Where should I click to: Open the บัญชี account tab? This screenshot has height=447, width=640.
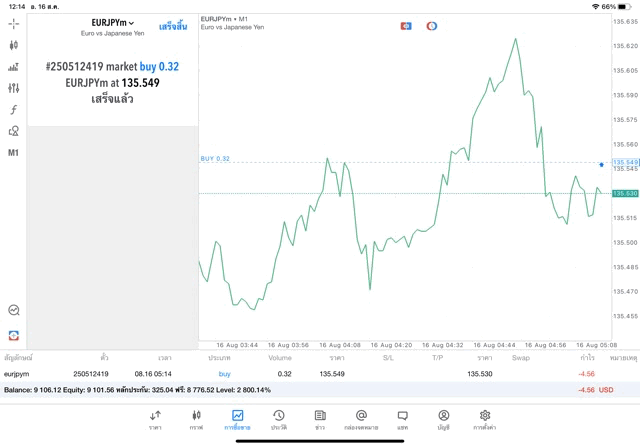tap(444, 420)
